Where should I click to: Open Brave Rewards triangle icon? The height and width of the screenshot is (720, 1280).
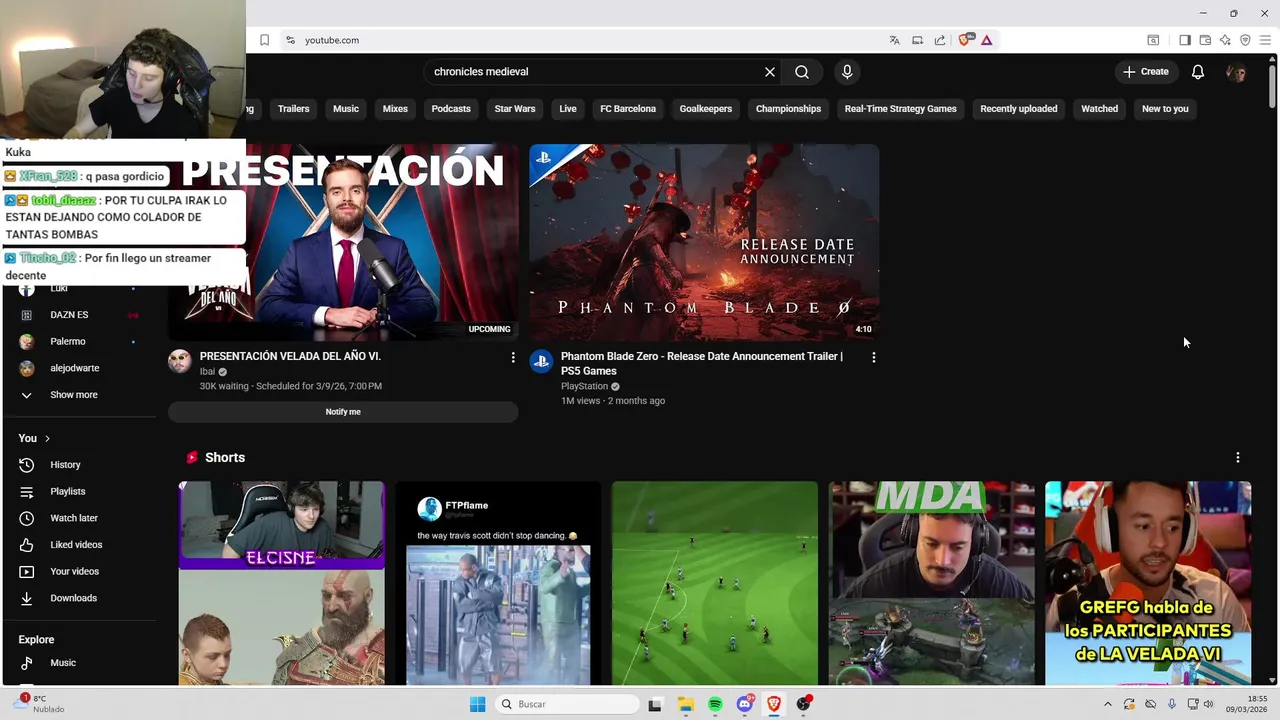(986, 40)
